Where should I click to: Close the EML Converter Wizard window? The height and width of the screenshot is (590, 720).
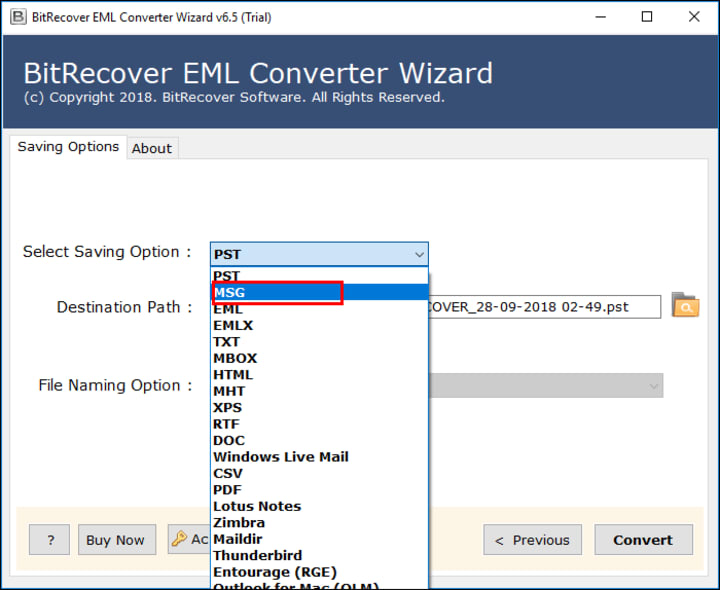point(694,17)
